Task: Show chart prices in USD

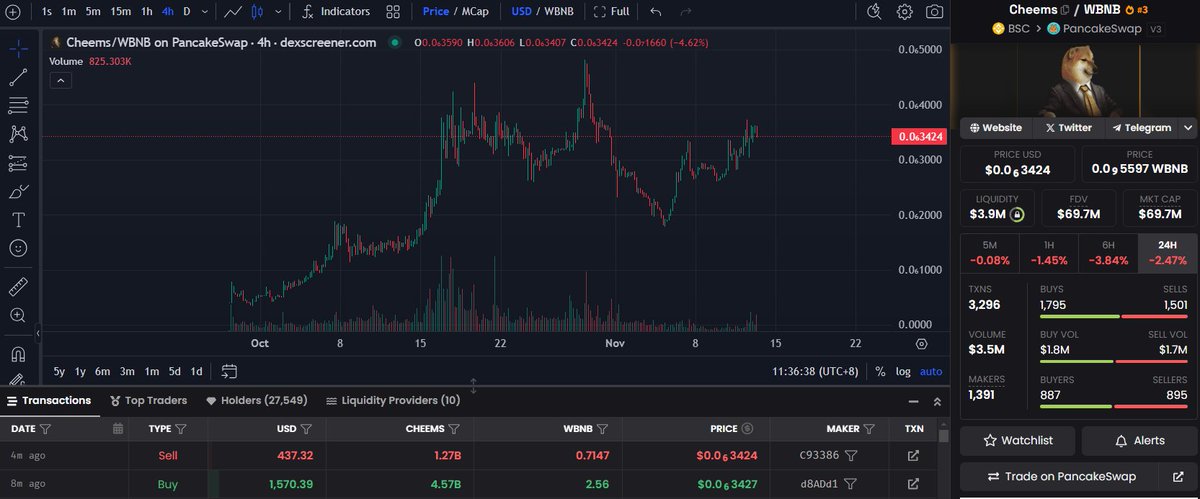Action: click(x=521, y=12)
